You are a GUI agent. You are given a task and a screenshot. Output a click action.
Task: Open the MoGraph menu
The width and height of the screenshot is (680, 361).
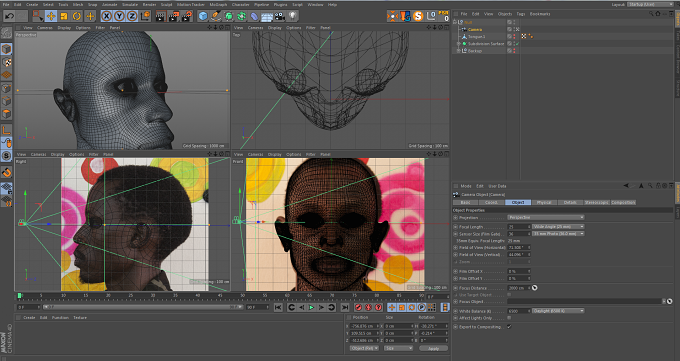click(x=218, y=4)
